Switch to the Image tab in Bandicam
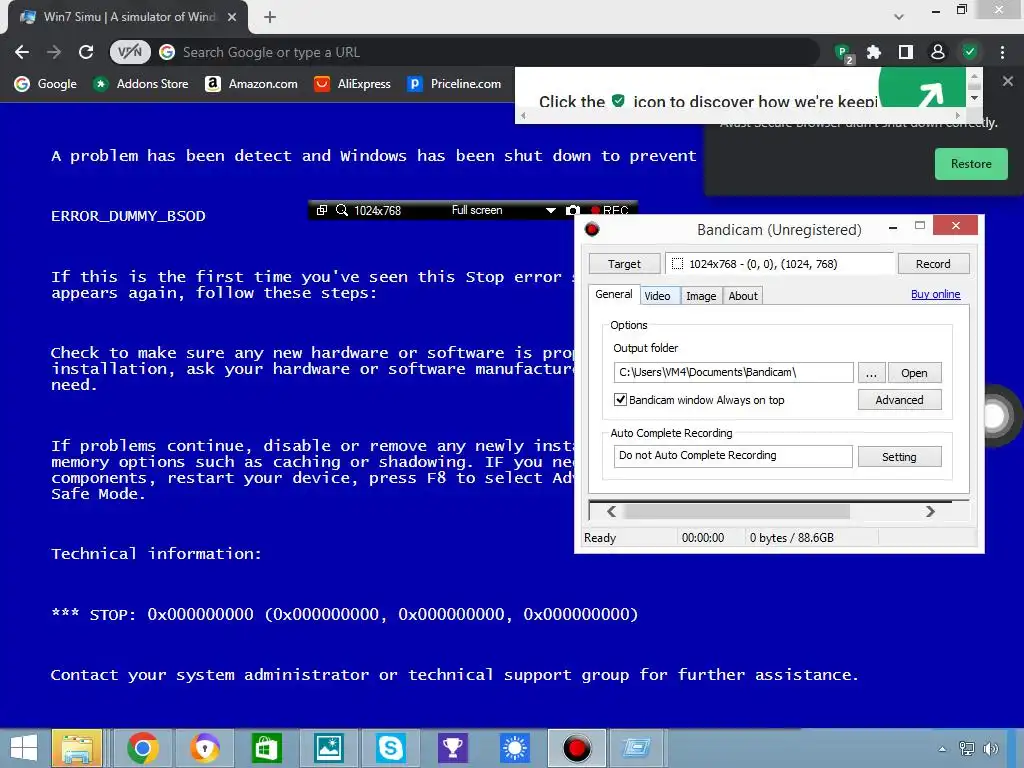Viewport: 1024px width, 768px height. point(701,296)
